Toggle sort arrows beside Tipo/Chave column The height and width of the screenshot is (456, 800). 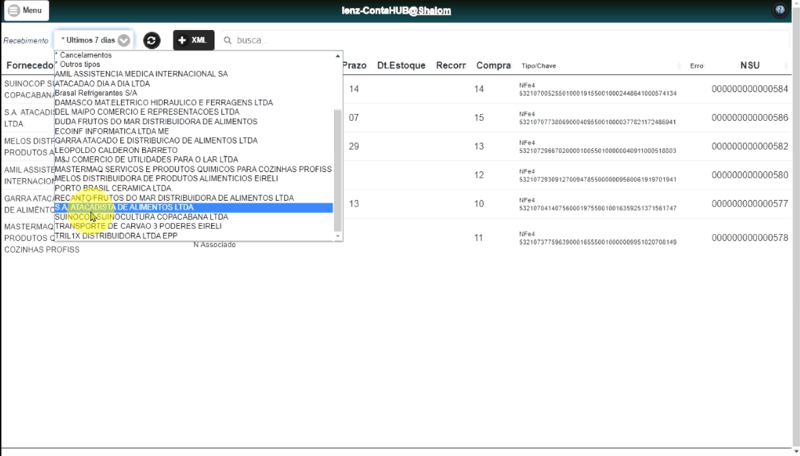click(x=679, y=66)
